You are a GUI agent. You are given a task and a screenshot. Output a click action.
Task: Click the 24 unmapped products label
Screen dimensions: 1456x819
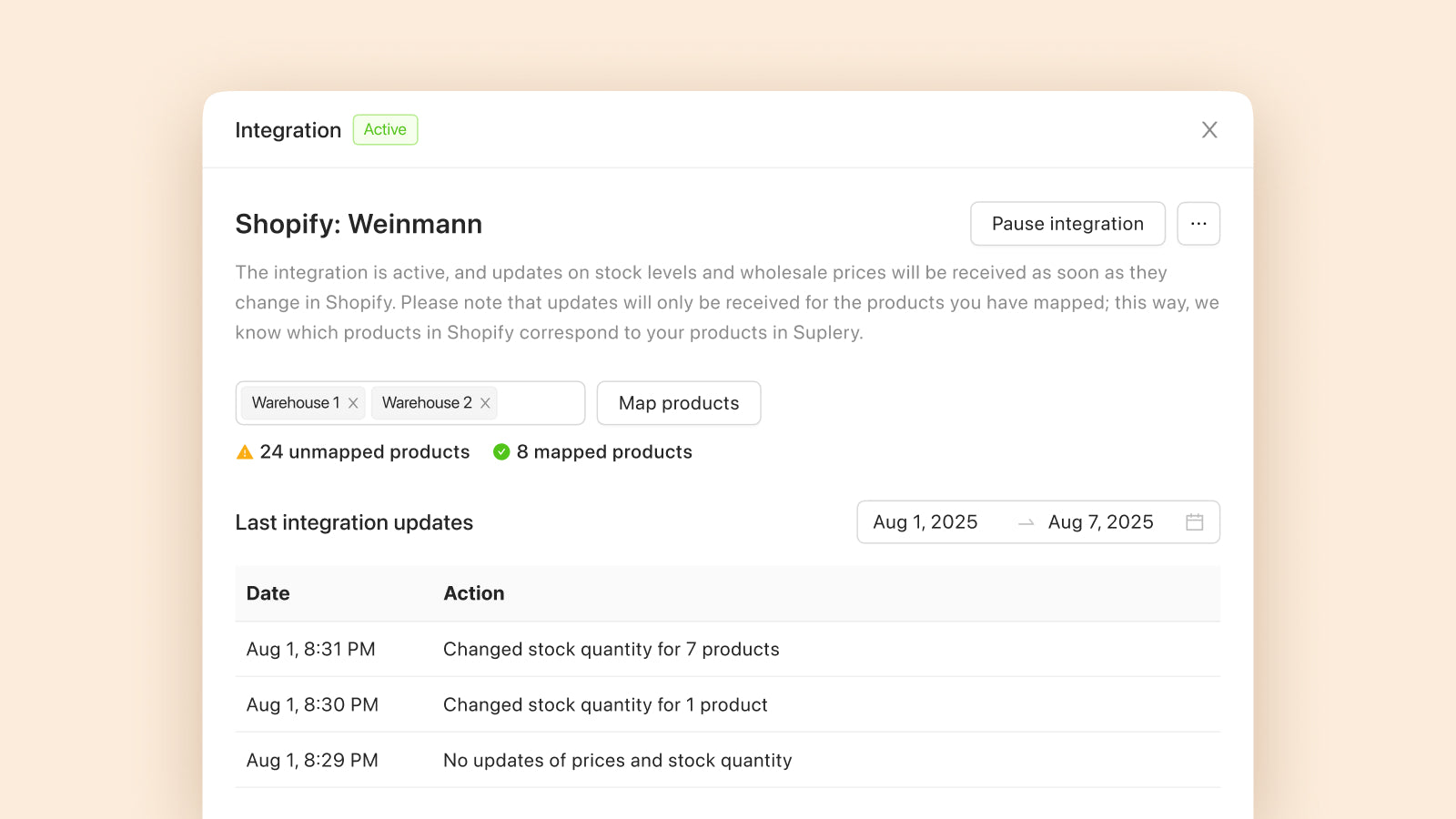[x=365, y=452]
